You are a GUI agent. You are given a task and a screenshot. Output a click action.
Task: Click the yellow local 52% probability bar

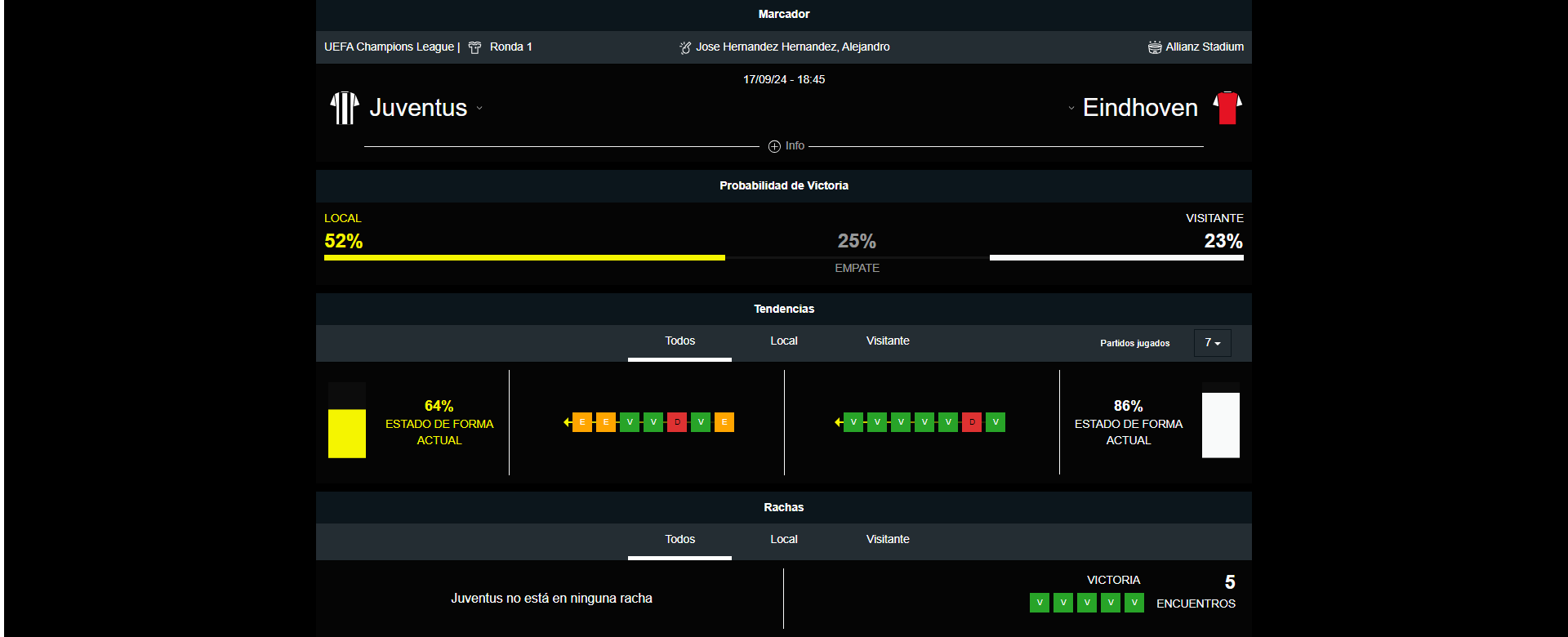tap(524, 258)
